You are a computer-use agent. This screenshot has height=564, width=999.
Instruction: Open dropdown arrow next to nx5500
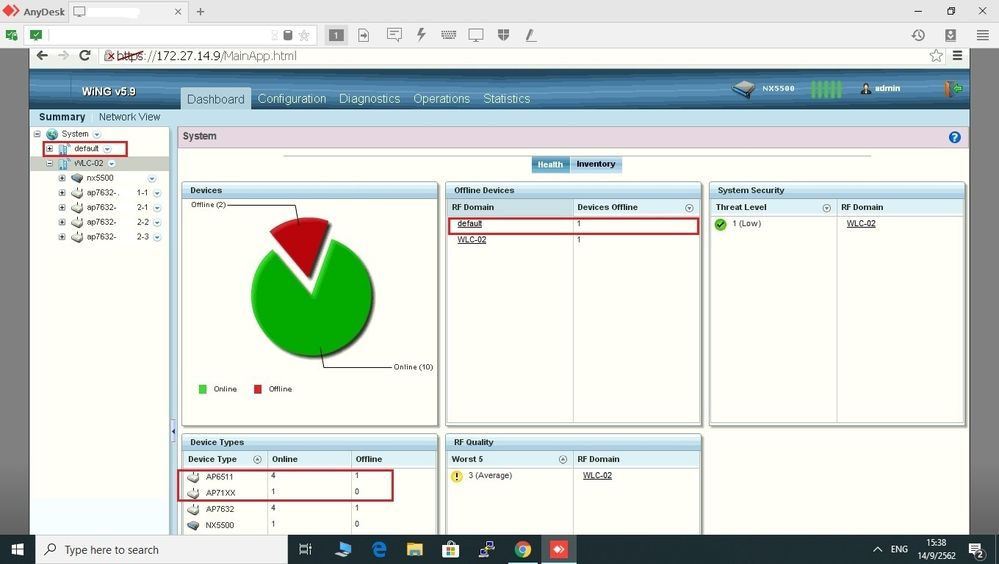click(152, 178)
